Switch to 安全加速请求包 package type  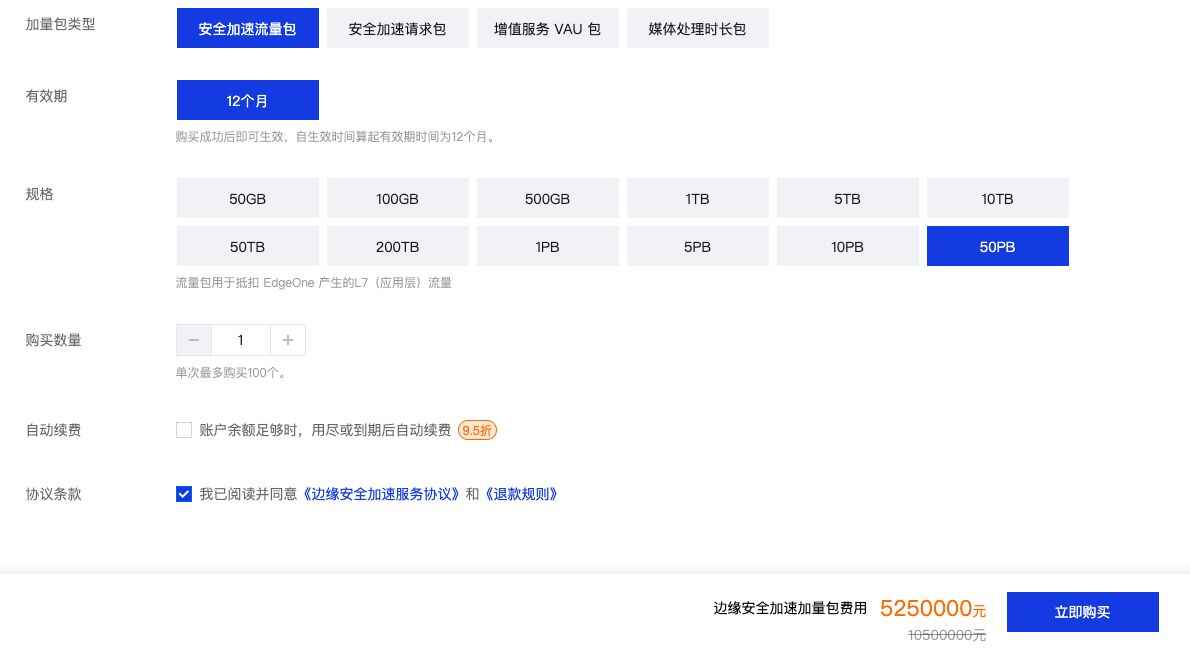[x=397, y=29]
